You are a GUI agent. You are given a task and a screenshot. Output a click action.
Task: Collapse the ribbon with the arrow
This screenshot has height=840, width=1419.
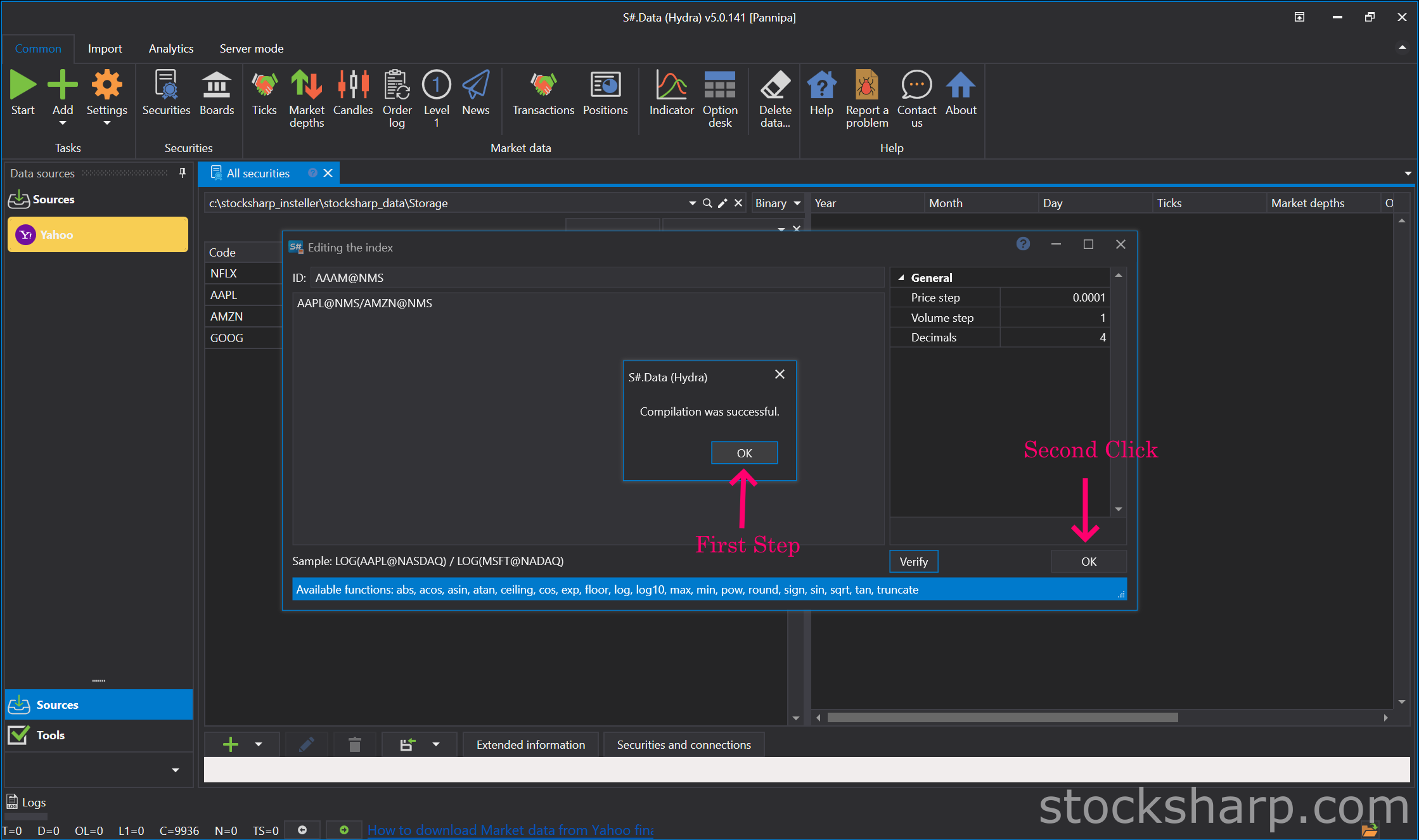click(x=1402, y=48)
